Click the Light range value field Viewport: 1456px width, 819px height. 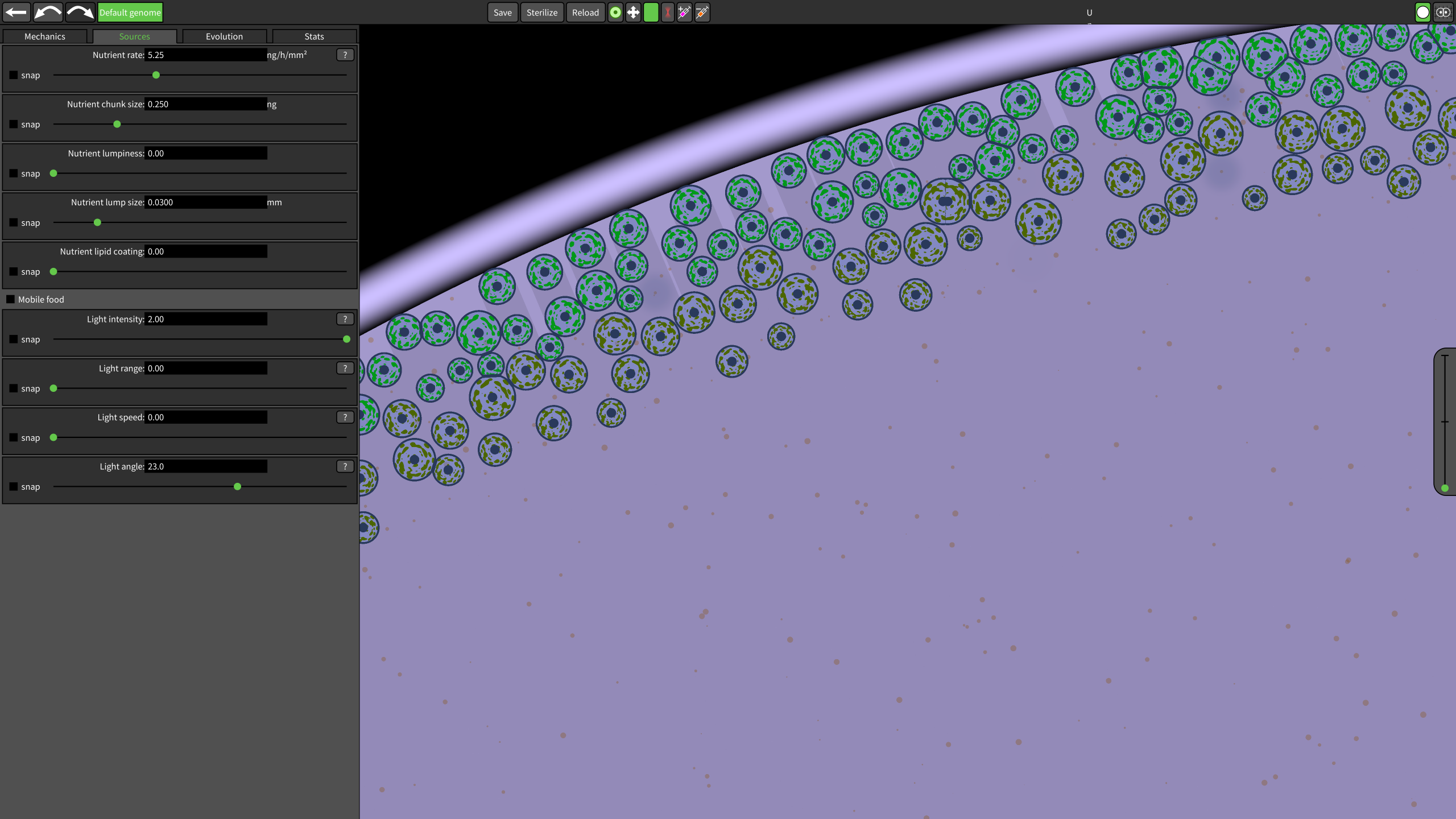pos(206,368)
